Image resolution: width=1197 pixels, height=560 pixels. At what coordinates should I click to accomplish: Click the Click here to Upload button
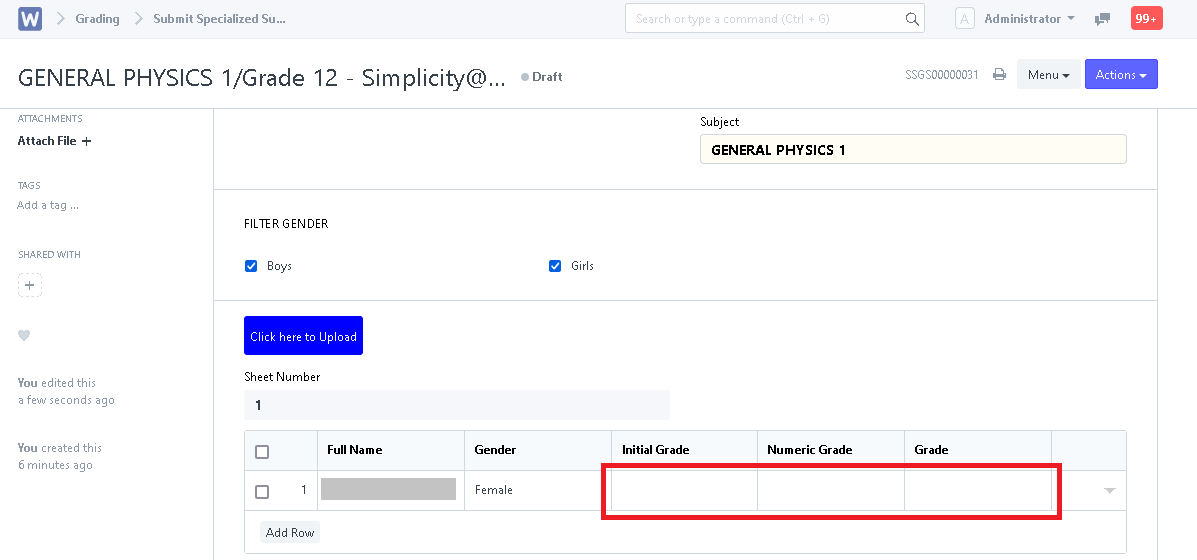coord(303,336)
